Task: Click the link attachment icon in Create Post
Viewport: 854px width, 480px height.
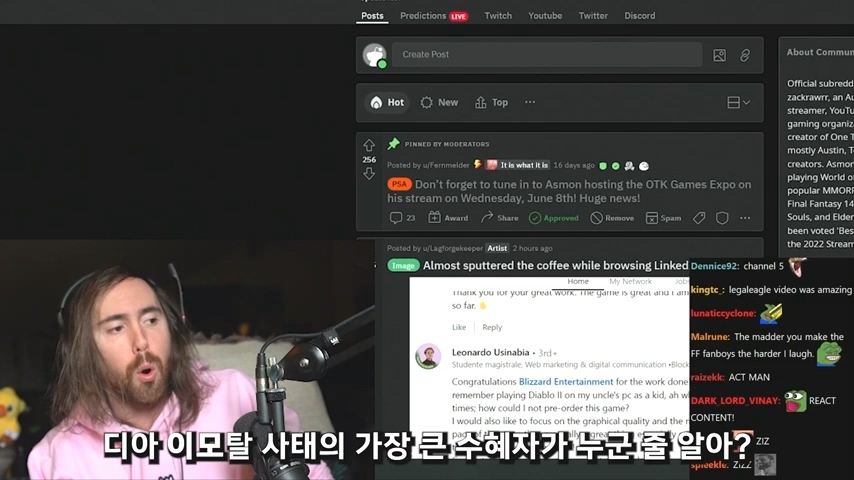Action: [x=745, y=55]
